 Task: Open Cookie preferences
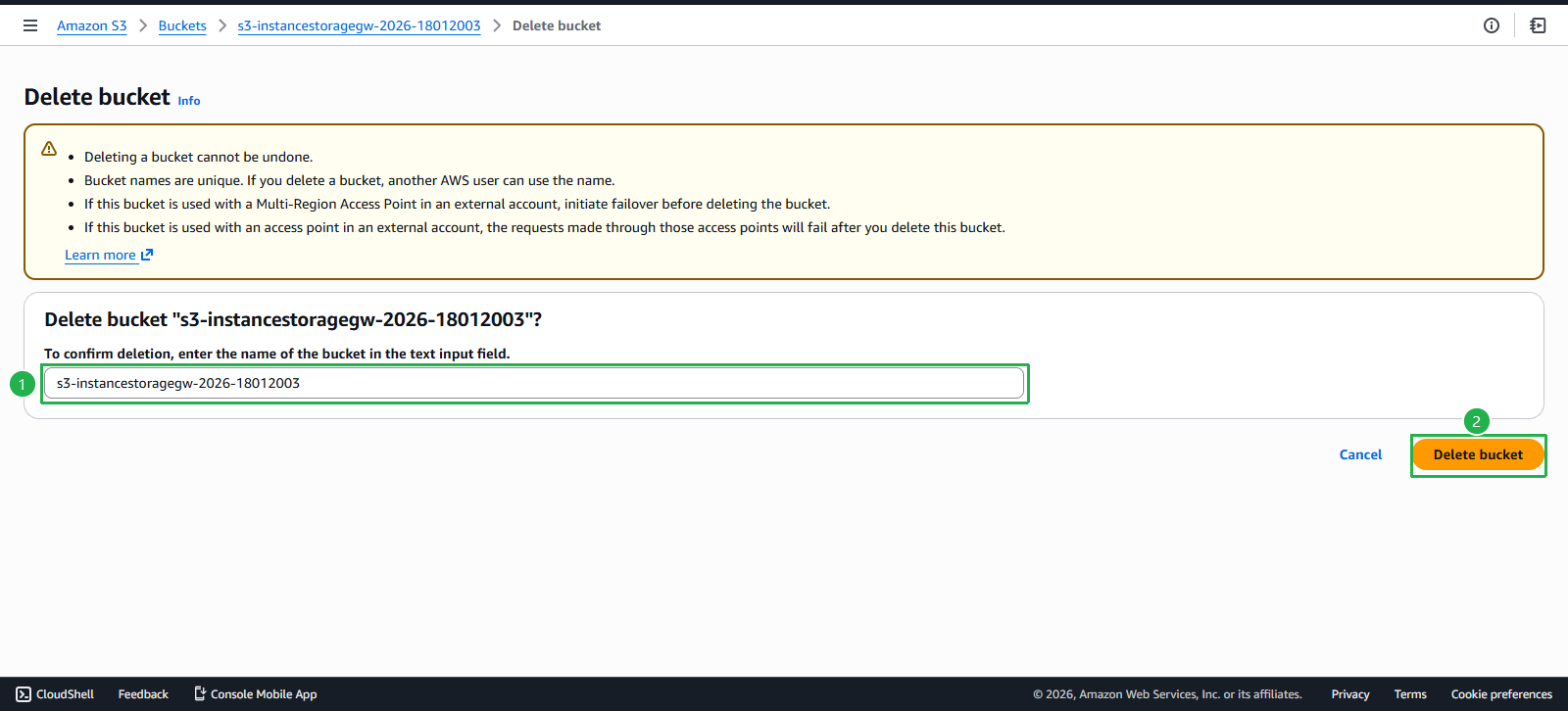pyautogui.click(x=1501, y=694)
